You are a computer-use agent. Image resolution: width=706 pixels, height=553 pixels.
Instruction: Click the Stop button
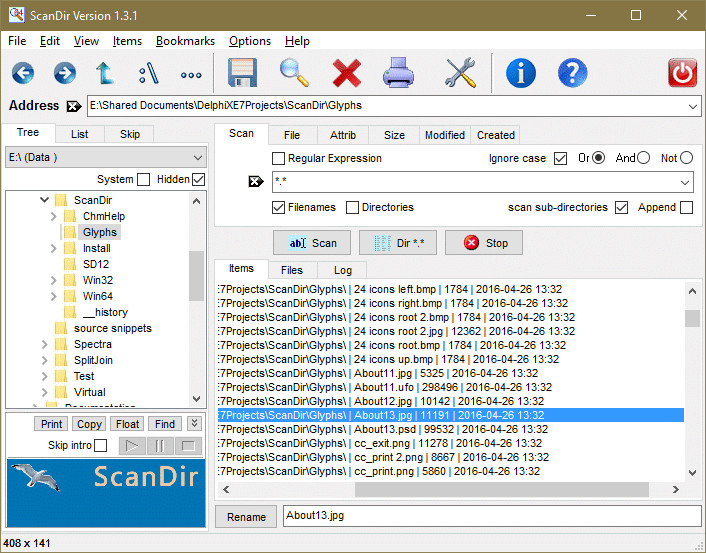pos(484,243)
